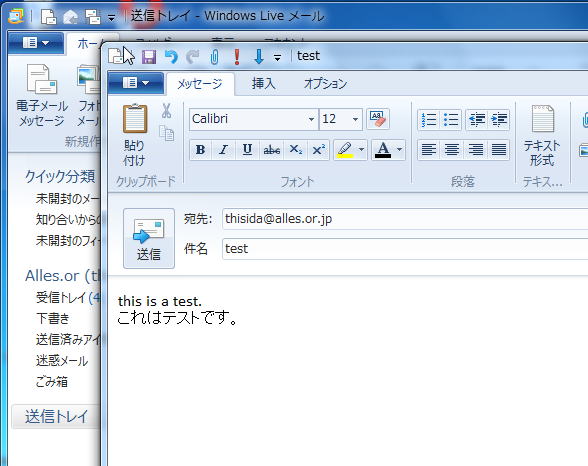588x466 pixels.
Task: Open the Calibri font name dropdown
Action: click(311, 119)
